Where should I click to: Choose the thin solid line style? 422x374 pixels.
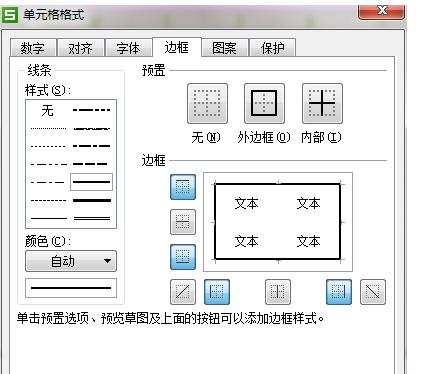click(48, 219)
